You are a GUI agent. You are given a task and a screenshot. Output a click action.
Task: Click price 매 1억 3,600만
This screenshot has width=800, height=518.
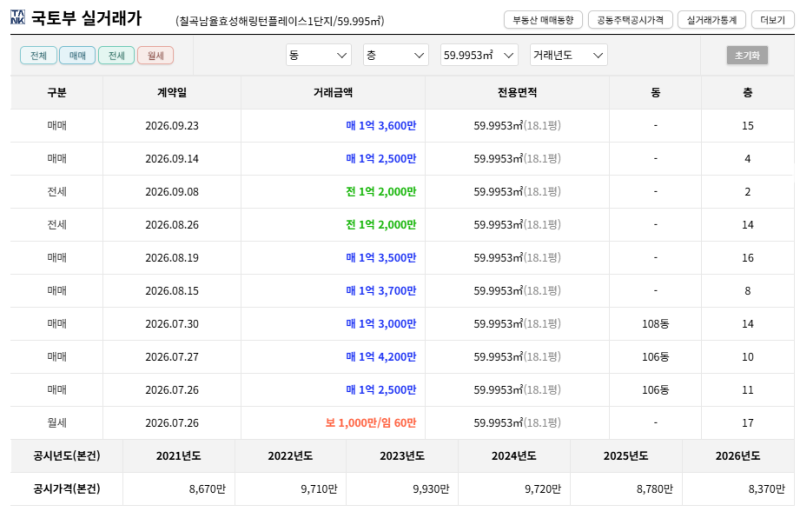(x=381, y=126)
